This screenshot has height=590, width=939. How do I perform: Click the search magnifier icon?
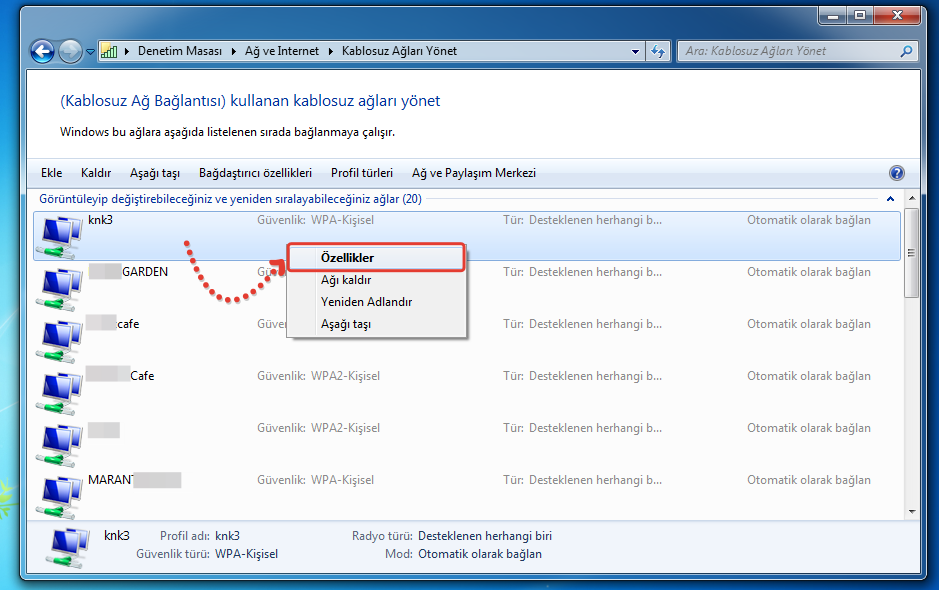[906, 51]
